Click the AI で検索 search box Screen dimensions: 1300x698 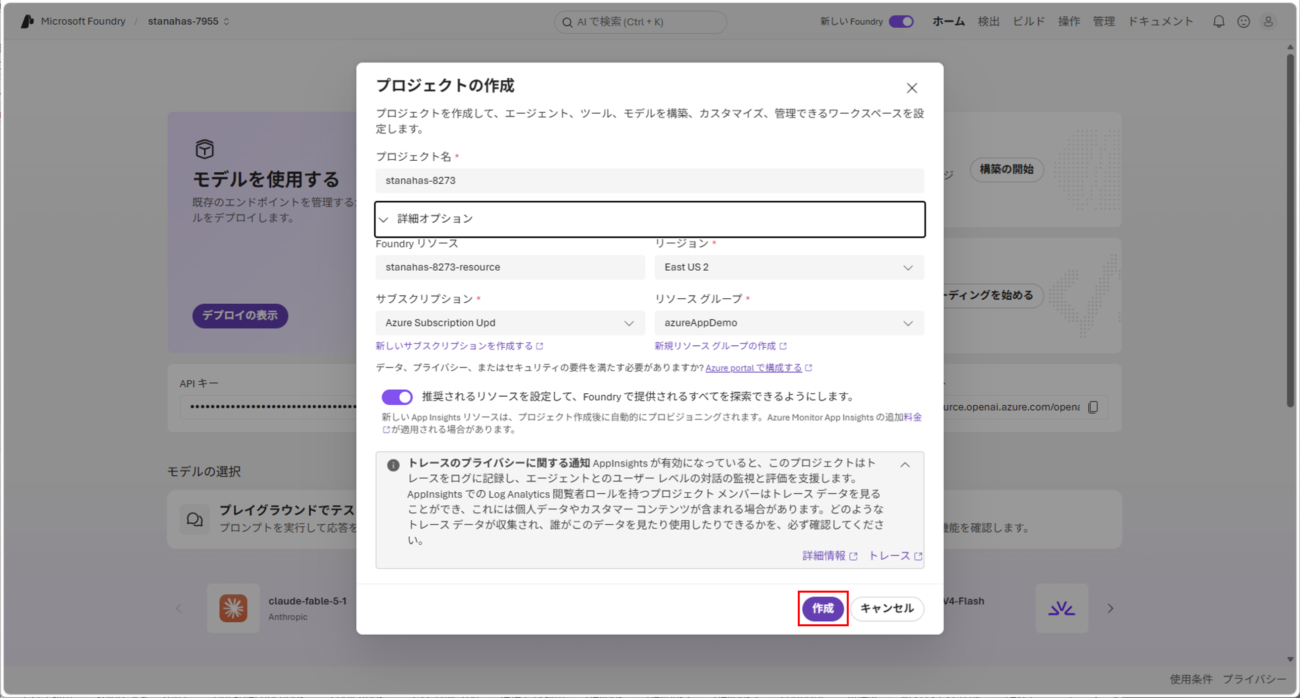click(x=641, y=21)
